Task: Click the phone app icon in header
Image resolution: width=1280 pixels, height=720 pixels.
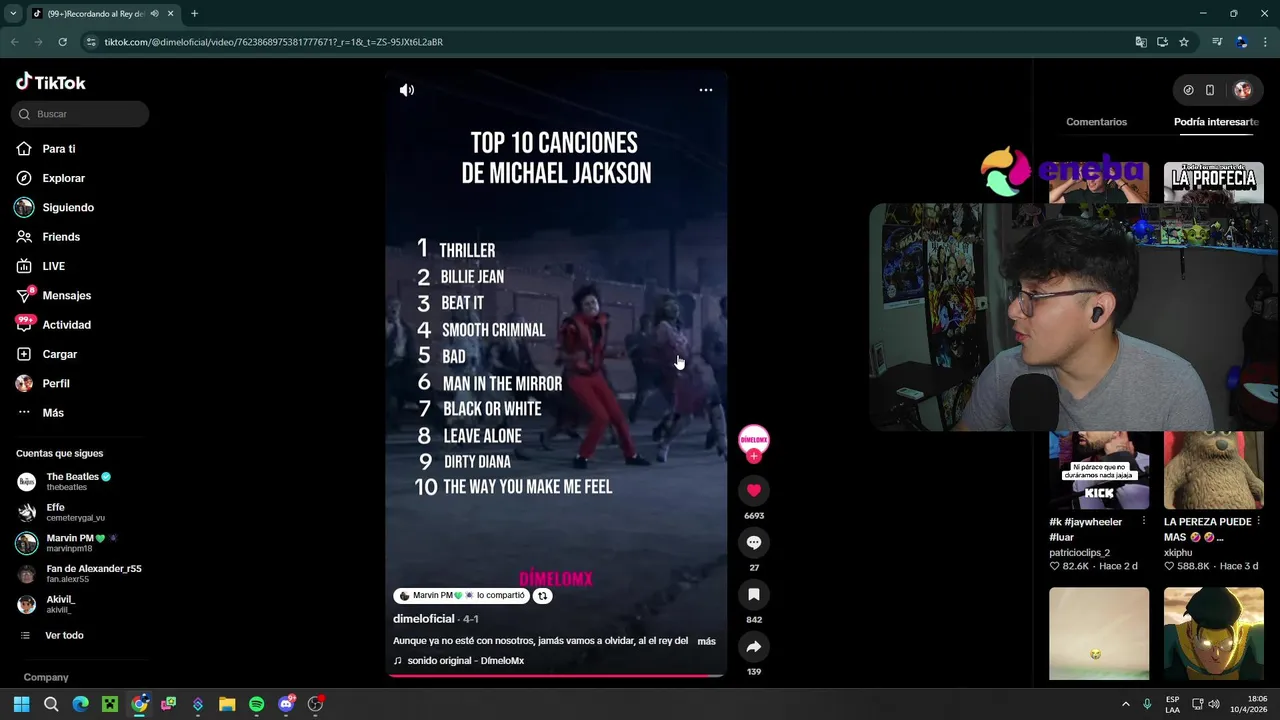Action: point(1210,90)
